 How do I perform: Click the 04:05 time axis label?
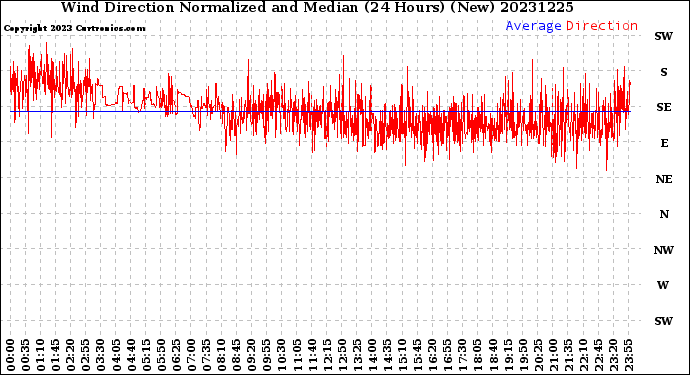tap(116, 355)
